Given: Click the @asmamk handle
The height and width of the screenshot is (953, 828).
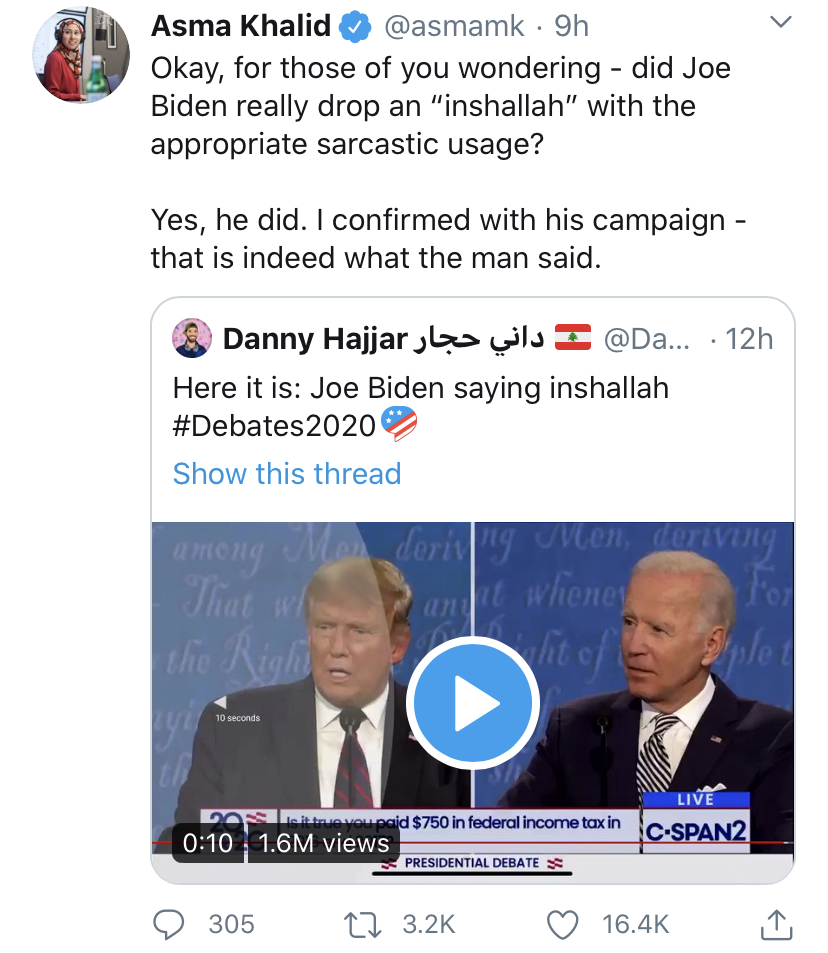Looking at the screenshot, I should click(x=455, y=27).
